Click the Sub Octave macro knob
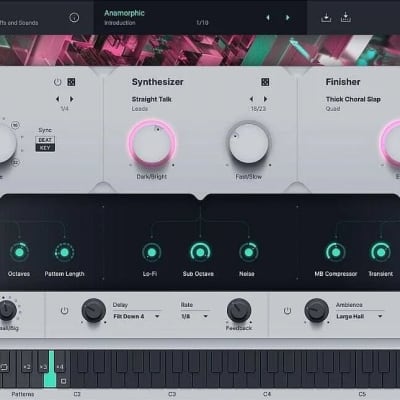The height and width of the screenshot is (400, 400). pos(200,252)
